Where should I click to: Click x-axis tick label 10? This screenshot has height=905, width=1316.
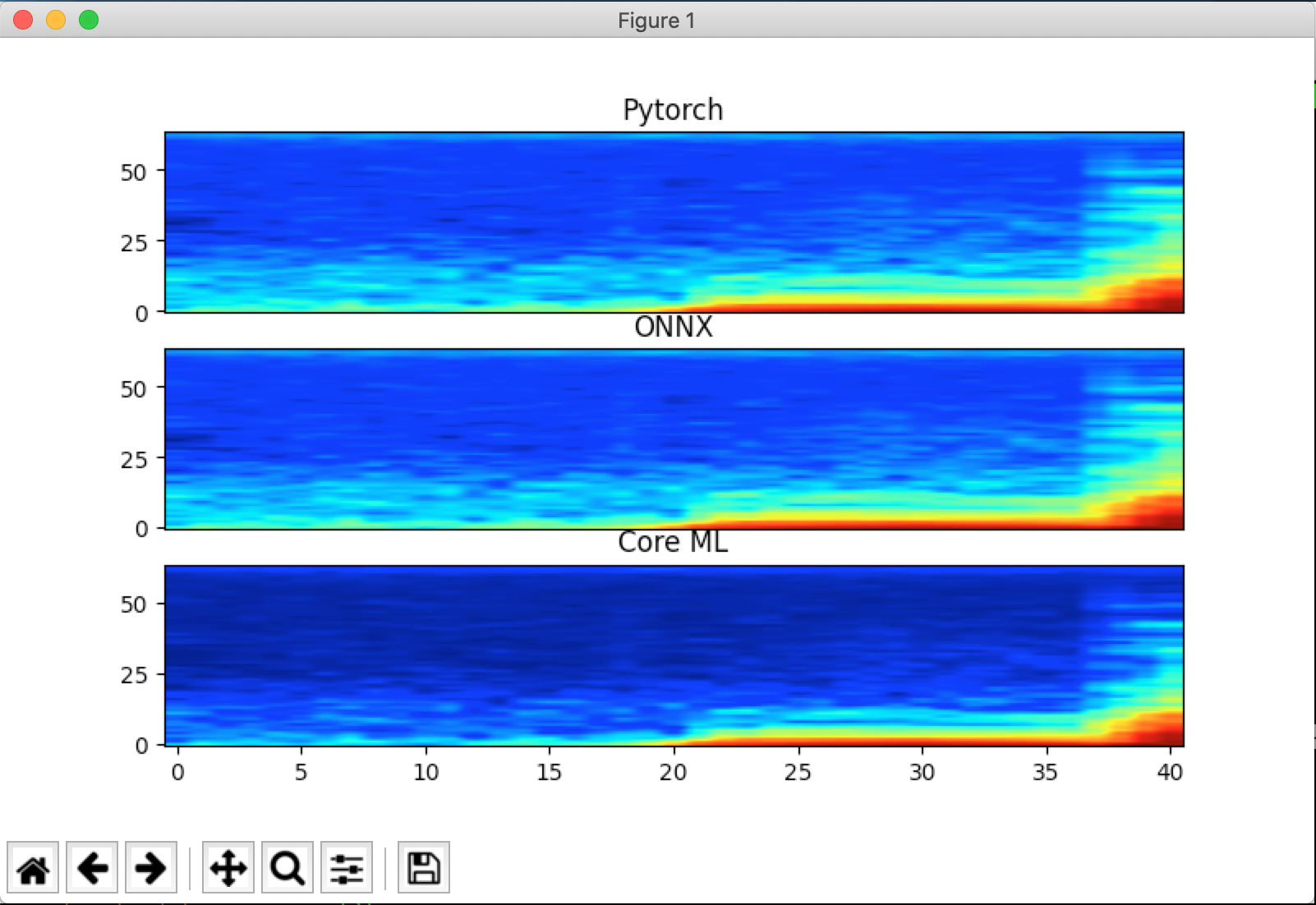pos(426,772)
